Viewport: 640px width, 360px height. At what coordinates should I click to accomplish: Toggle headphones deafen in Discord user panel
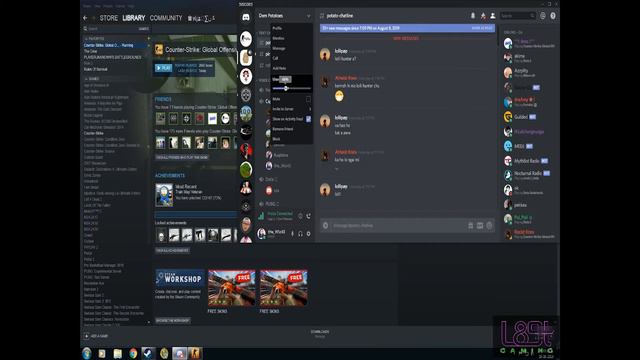[300, 233]
